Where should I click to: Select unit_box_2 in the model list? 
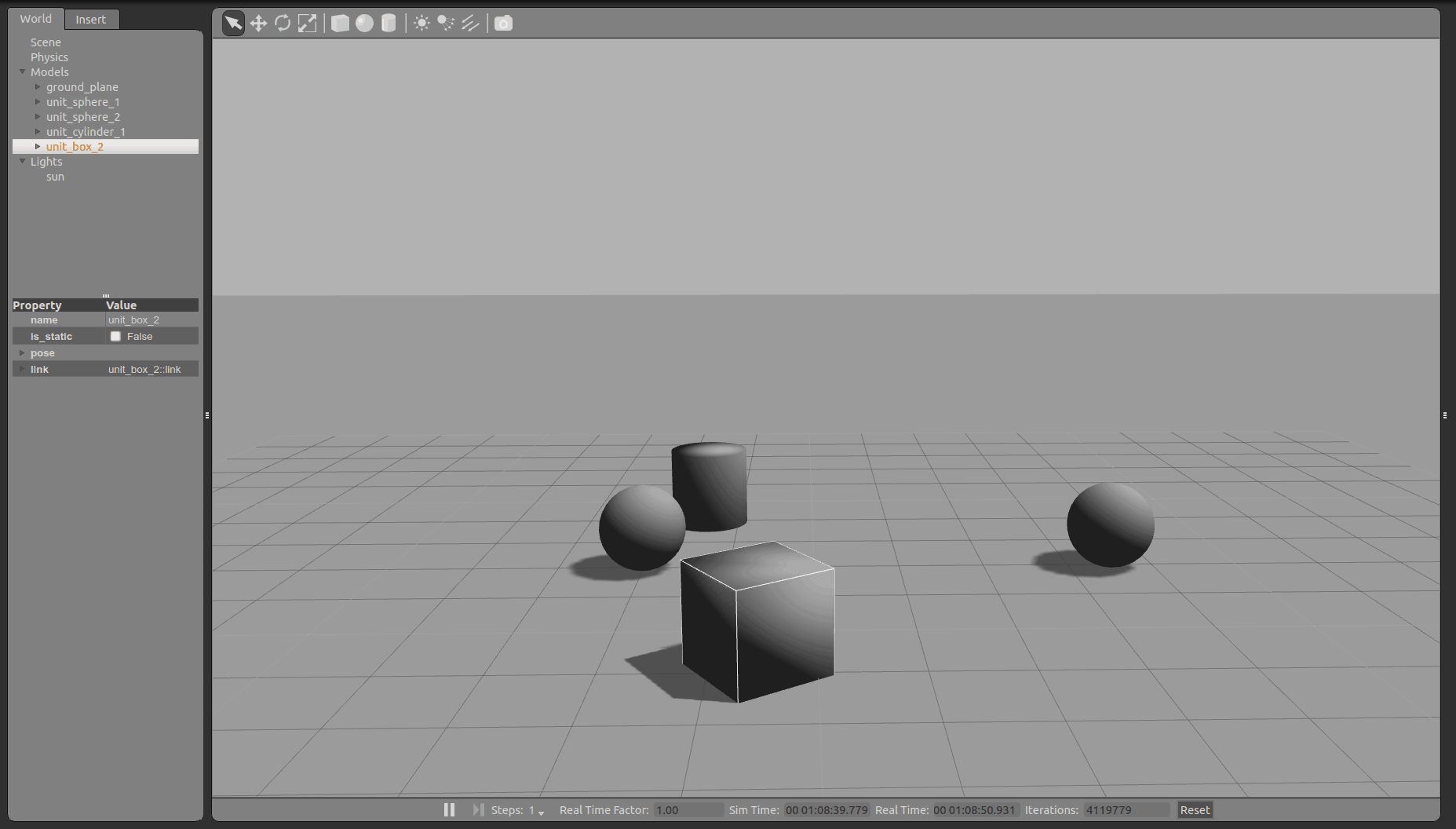click(x=75, y=147)
